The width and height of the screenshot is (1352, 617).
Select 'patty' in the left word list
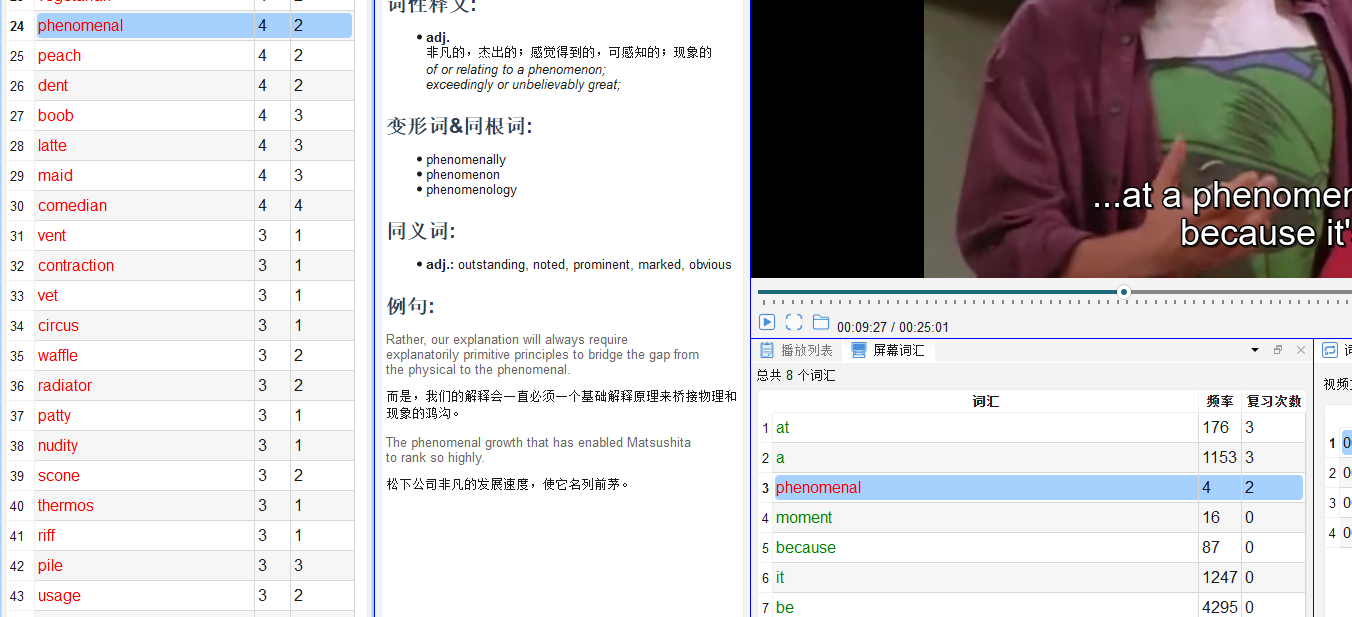tap(54, 415)
